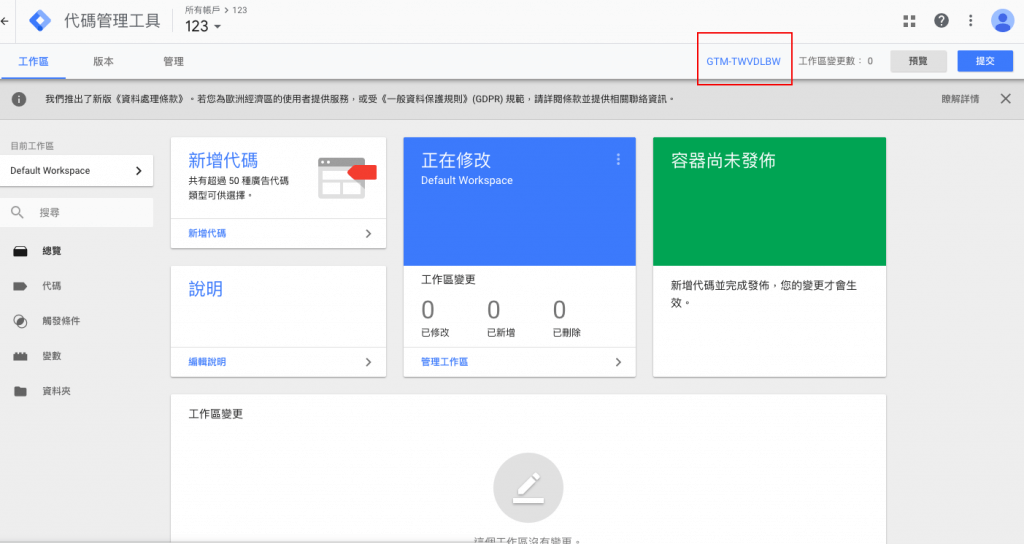This screenshot has width=1024, height=544.
Task: Click the 容器尚未發佈 green card
Action: click(x=769, y=201)
